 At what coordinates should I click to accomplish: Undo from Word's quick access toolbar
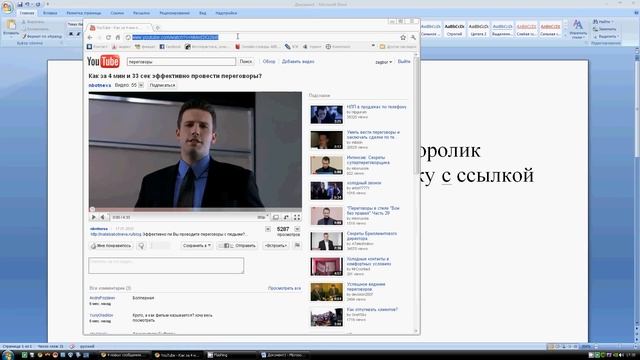tap(27, 4)
